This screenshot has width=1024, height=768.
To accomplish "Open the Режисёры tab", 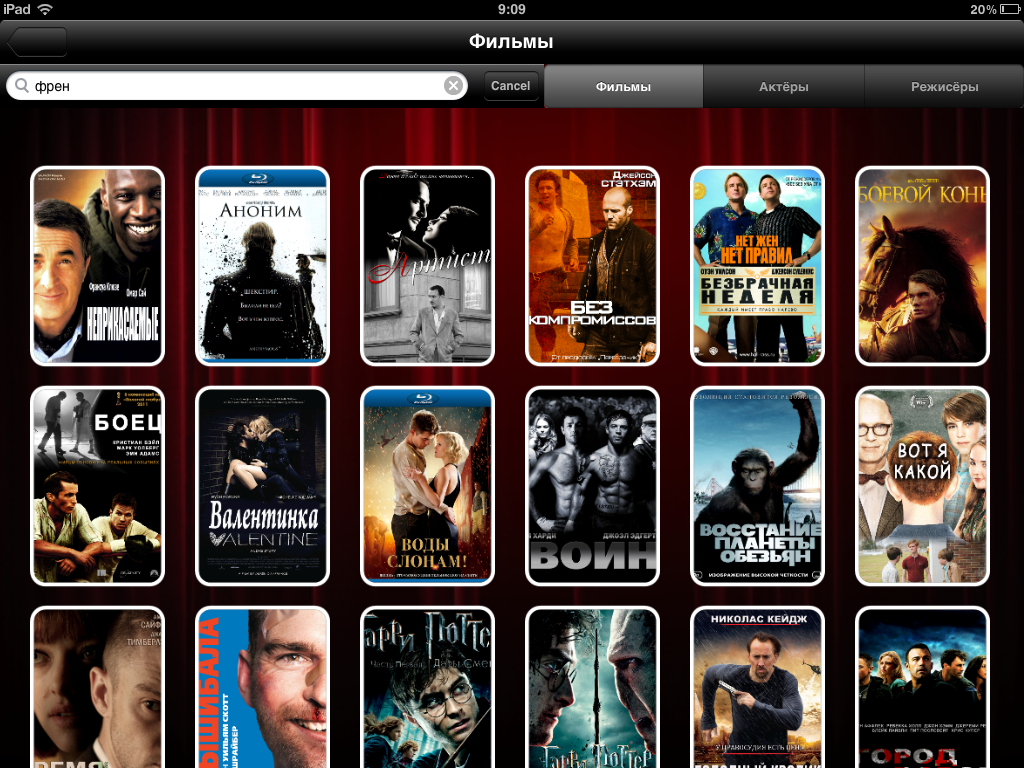I will point(944,86).
